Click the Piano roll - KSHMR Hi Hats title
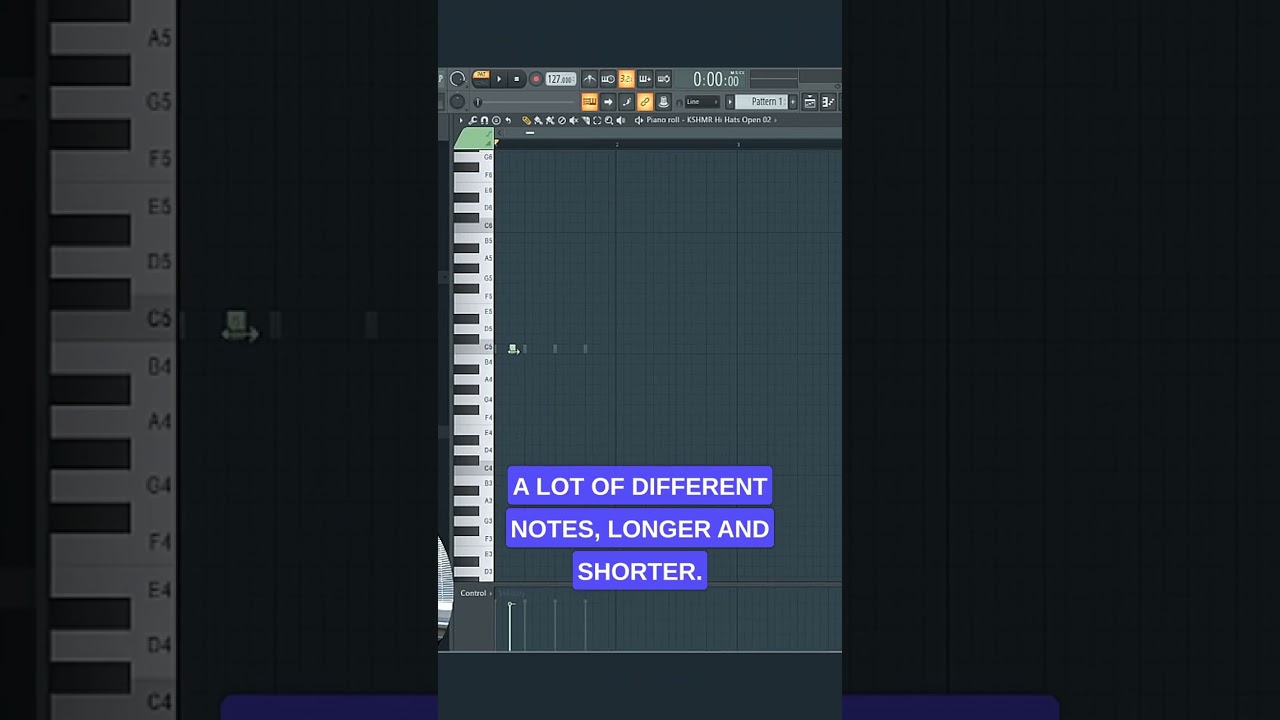The width and height of the screenshot is (1280, 720). click(x=709, y=120)
